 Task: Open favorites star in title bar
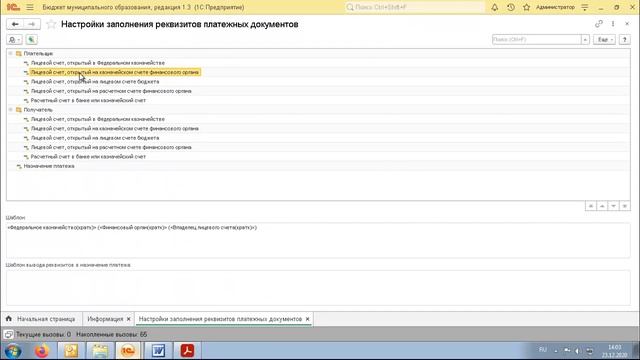527,7
